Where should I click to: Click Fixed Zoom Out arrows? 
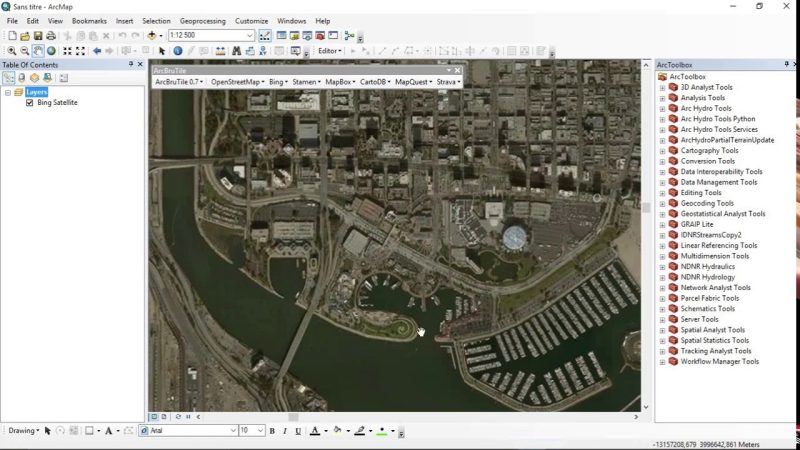point(81,51)
